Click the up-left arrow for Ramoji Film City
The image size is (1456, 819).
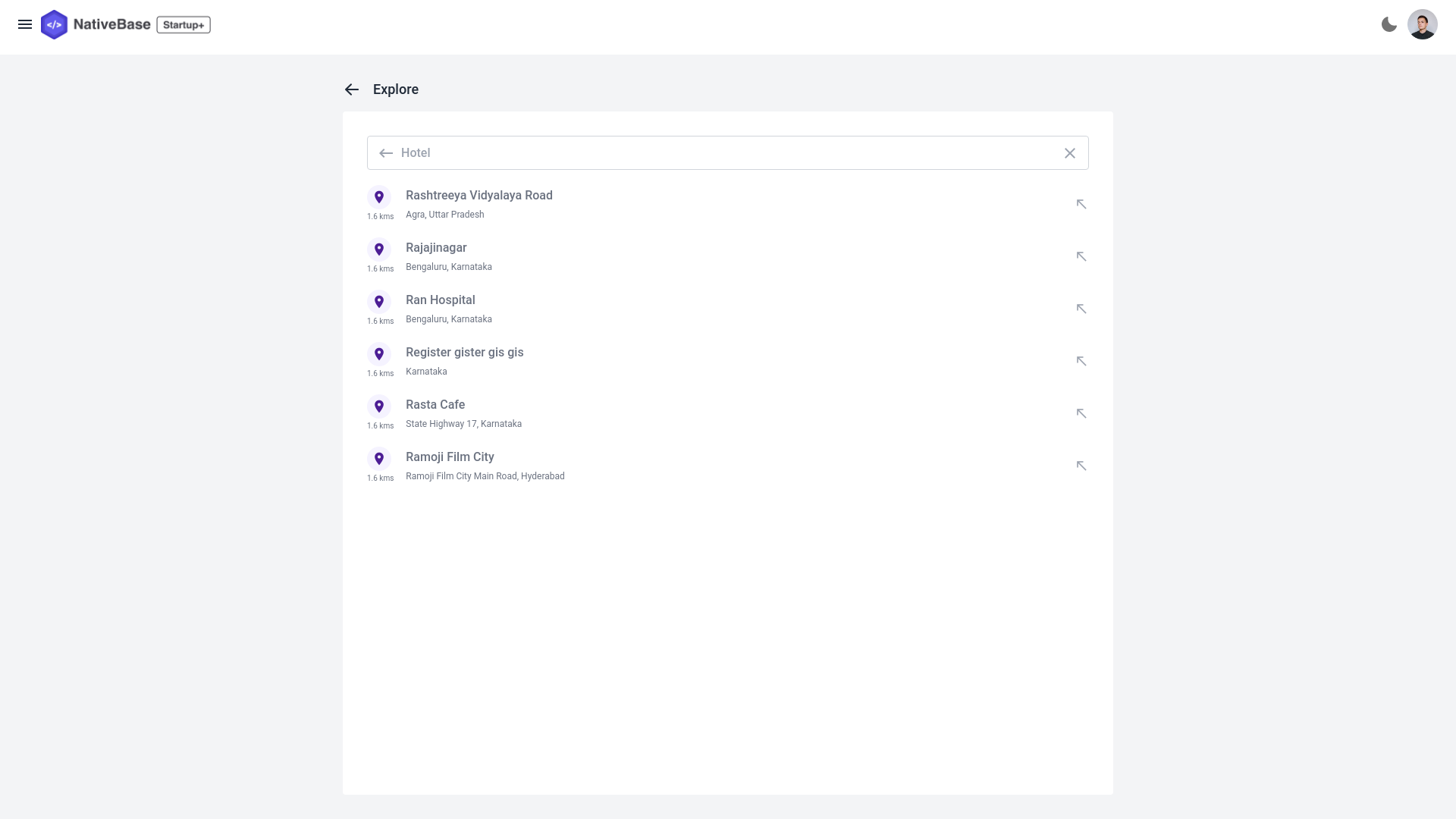click(x=1081, y=466)
